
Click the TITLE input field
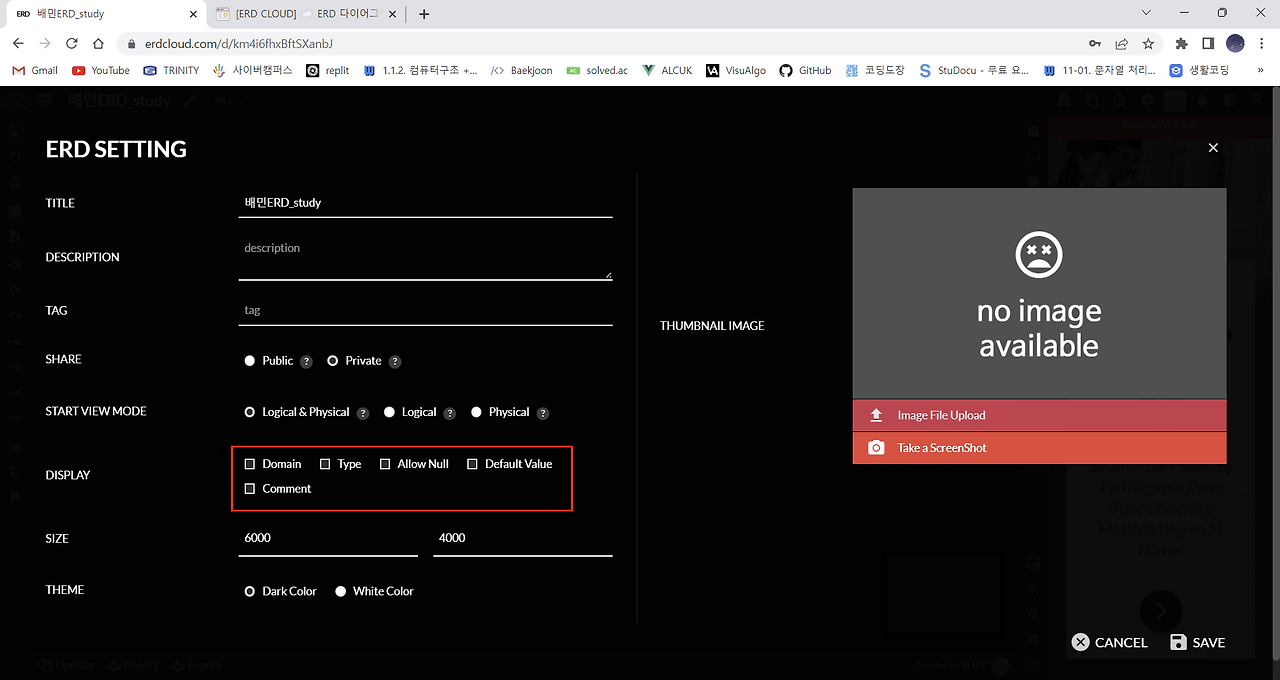[x=425, y=202]
